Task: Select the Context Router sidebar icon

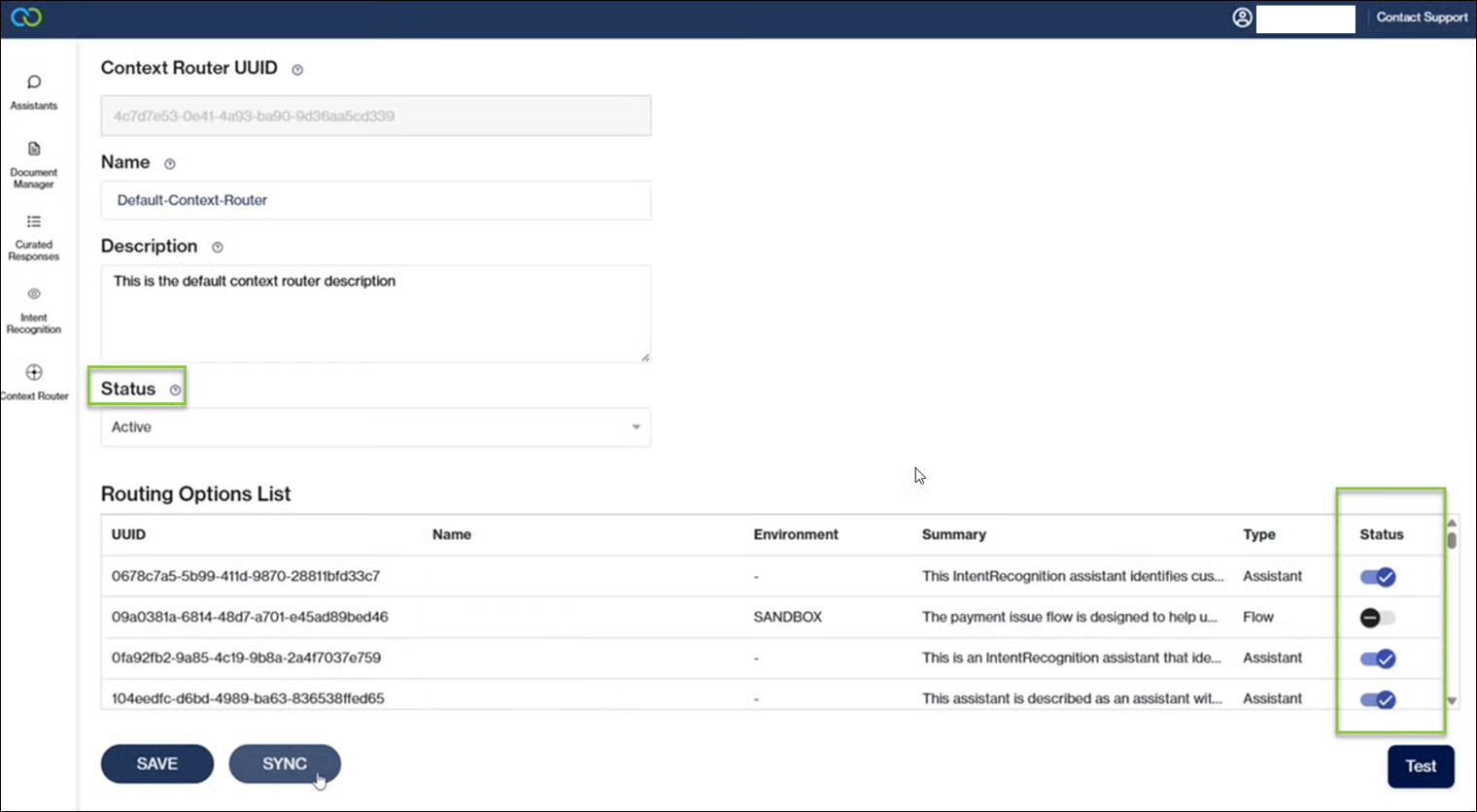Action: pyautogui.click(x=34, y=373)
